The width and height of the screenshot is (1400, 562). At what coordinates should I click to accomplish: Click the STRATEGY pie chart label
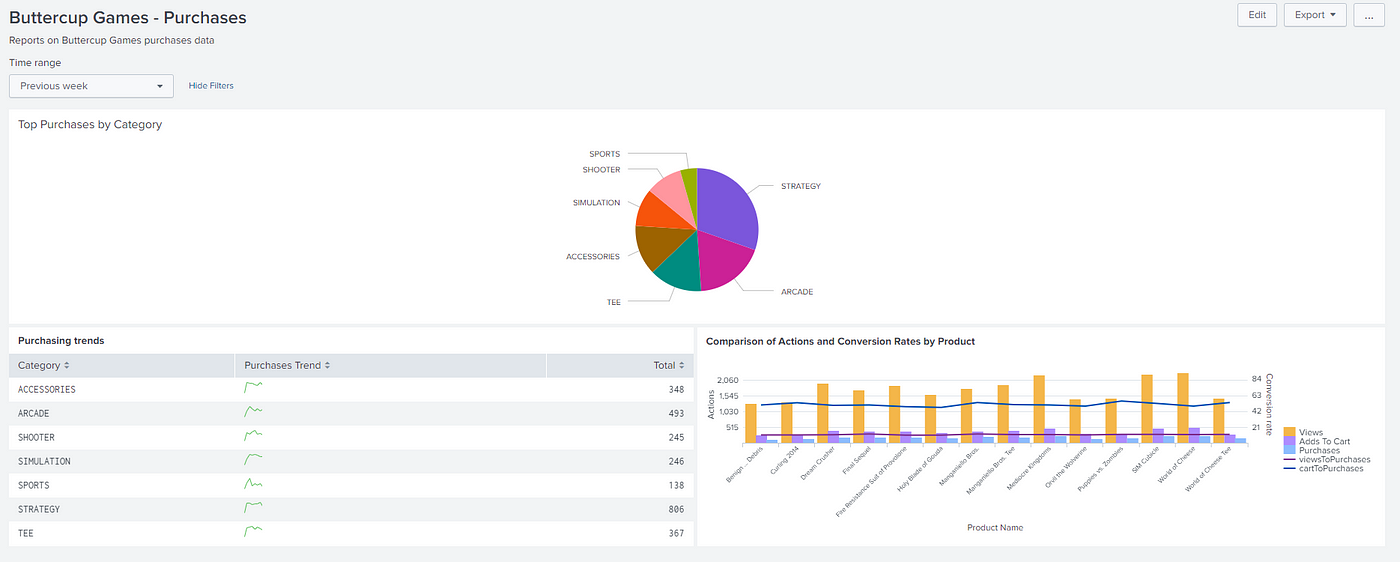pos(801,186)
